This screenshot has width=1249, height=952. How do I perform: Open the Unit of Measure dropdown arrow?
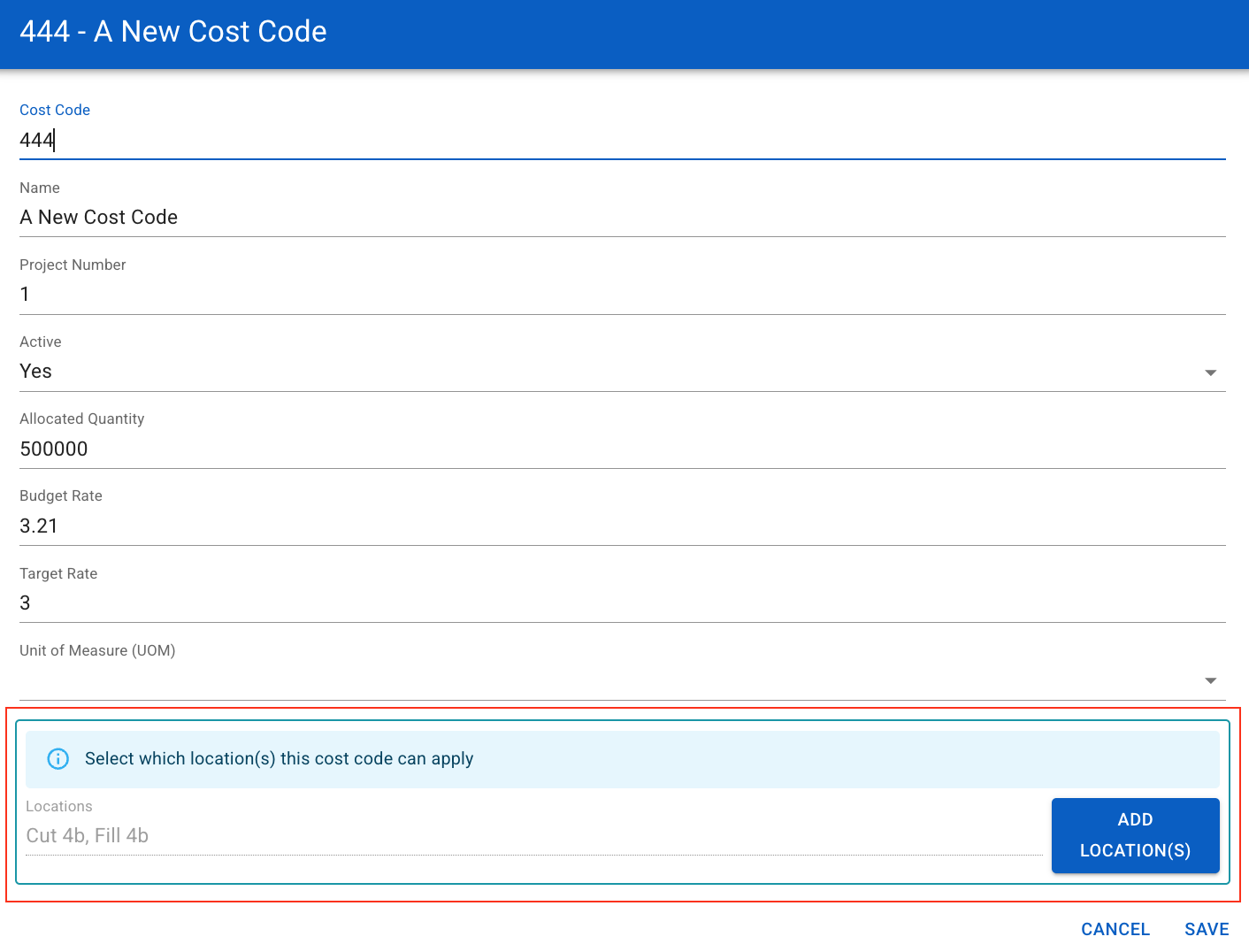(1210, 680)
